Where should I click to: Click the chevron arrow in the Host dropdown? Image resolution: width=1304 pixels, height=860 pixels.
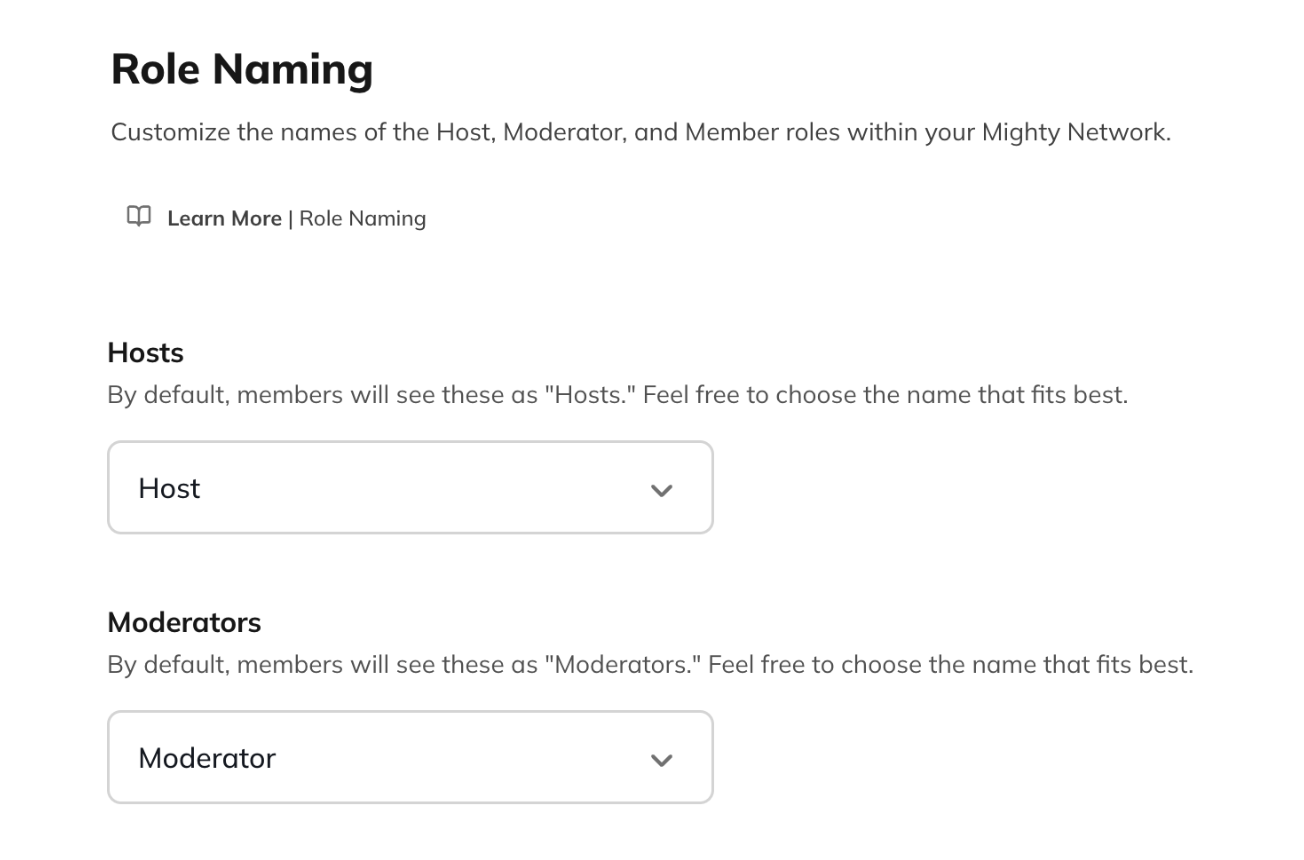tap(661, 490)
